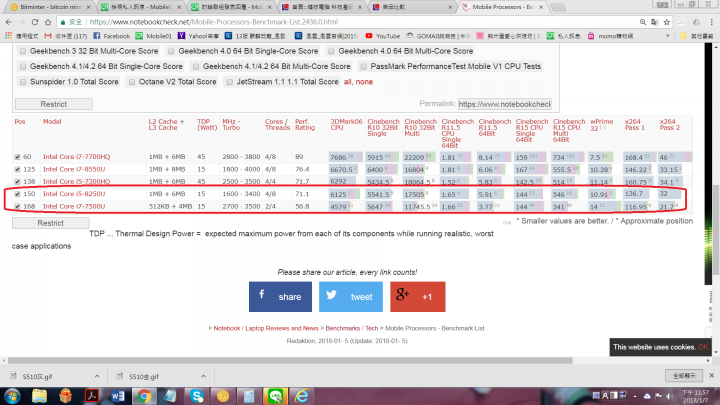
Task: Open Calculator from taskbar
Action: pyautogui.click(x=249, y=396)
